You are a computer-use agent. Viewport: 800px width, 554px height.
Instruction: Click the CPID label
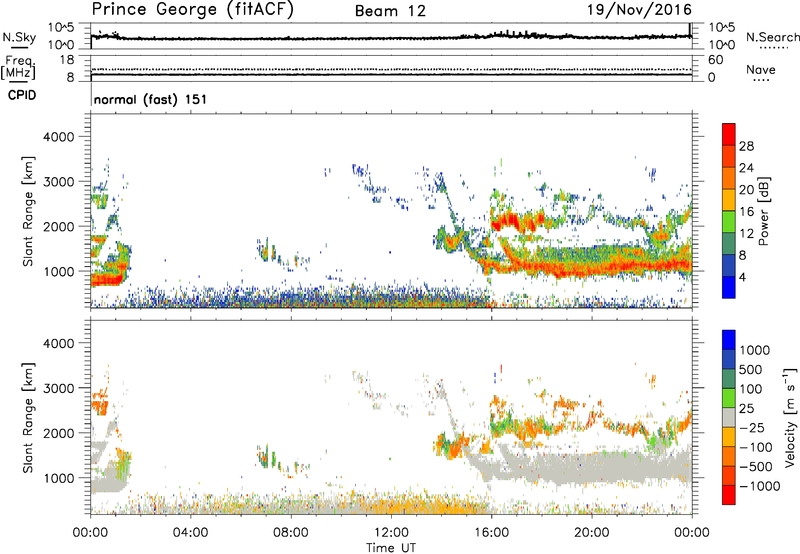click(x=22, y=95)
